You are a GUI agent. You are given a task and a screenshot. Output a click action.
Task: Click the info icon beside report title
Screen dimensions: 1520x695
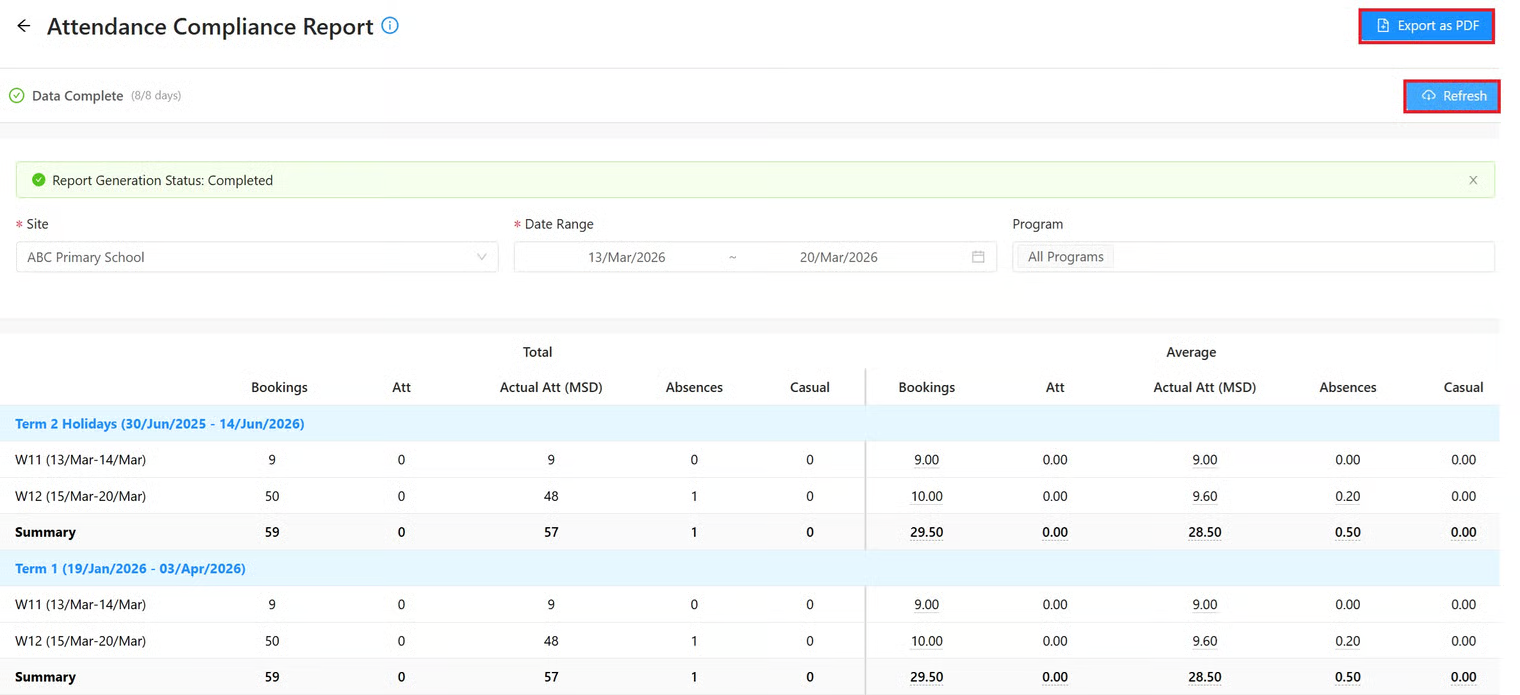(390, 27)
